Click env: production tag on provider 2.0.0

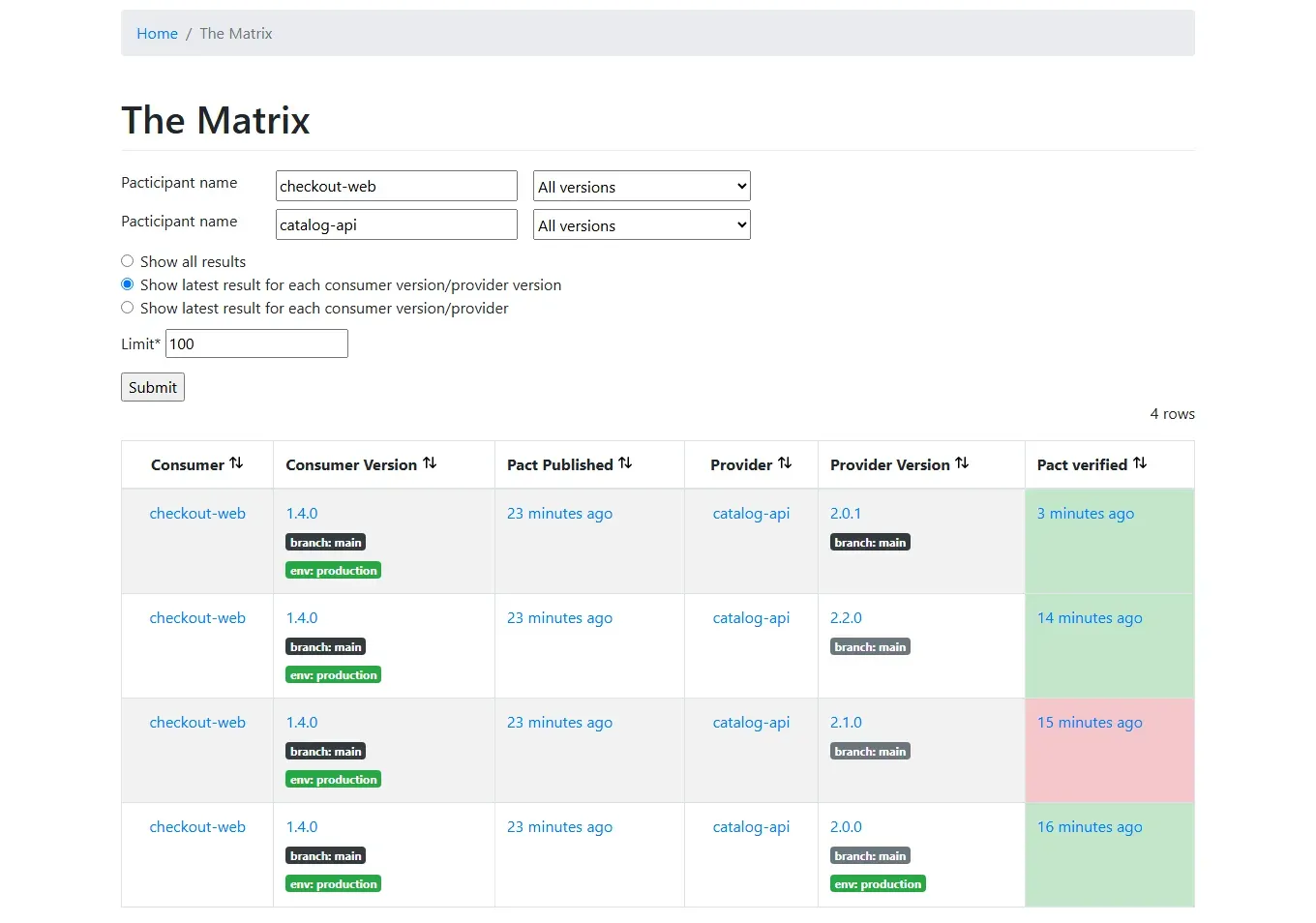click(878, 883)
